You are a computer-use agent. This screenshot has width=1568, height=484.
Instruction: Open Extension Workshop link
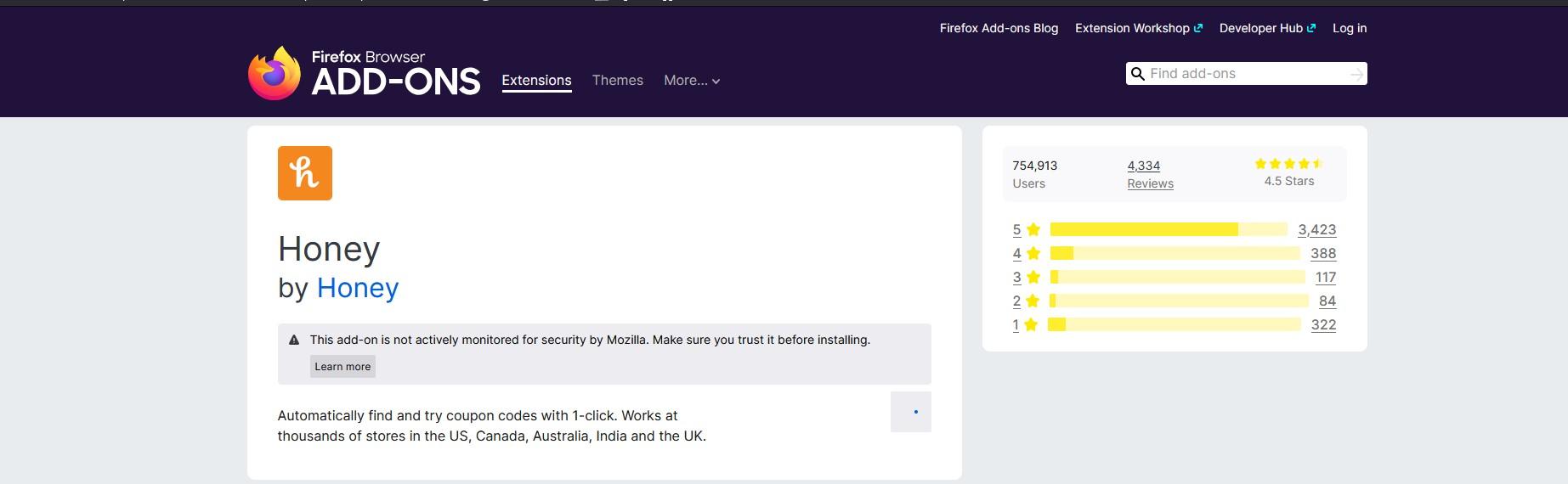tap(1138, 28)
